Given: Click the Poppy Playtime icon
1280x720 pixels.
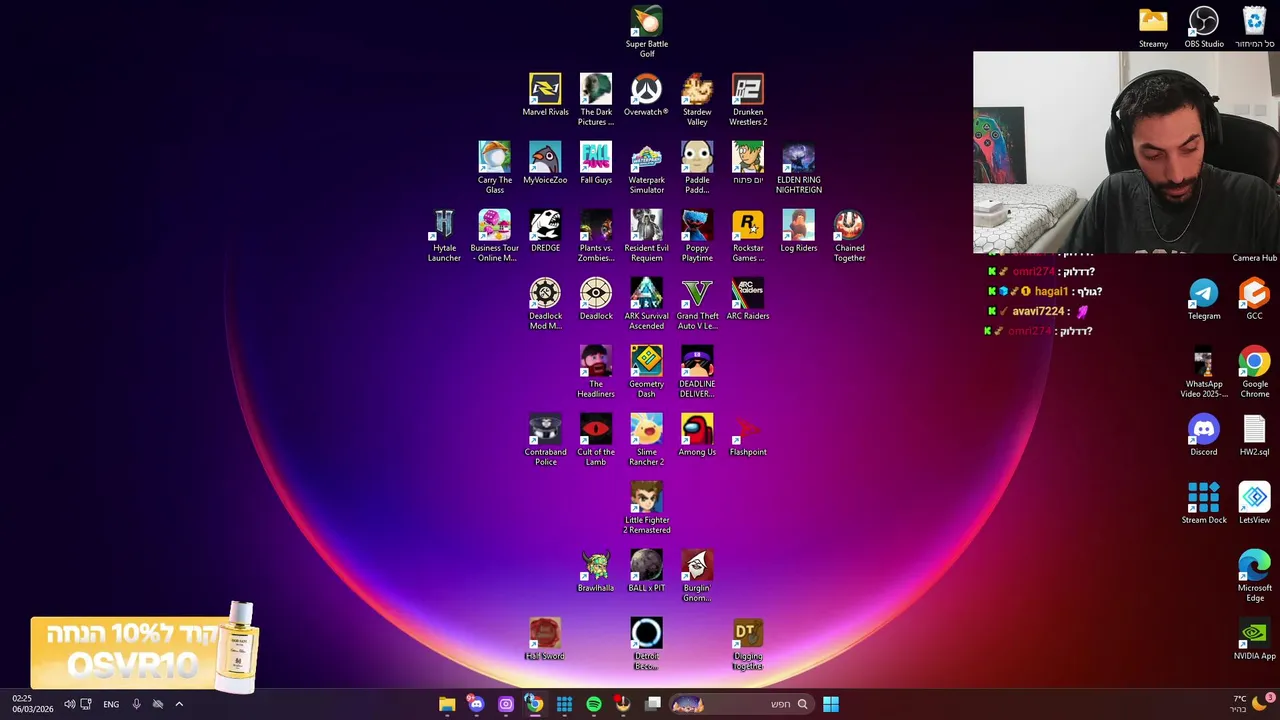Looking at the screenshot, I should [x=697, y=236].
